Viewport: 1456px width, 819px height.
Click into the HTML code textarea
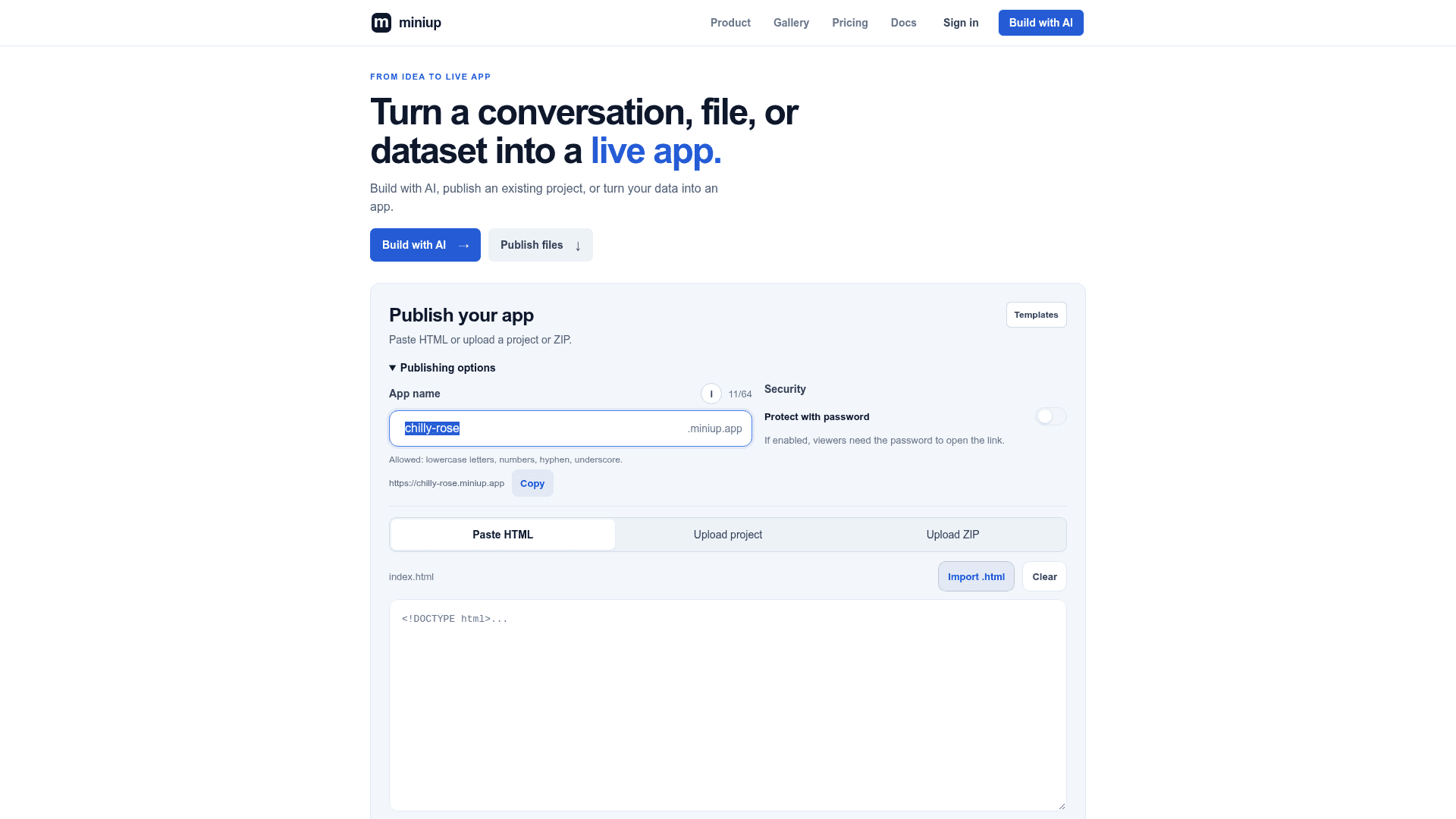point(728,705)
